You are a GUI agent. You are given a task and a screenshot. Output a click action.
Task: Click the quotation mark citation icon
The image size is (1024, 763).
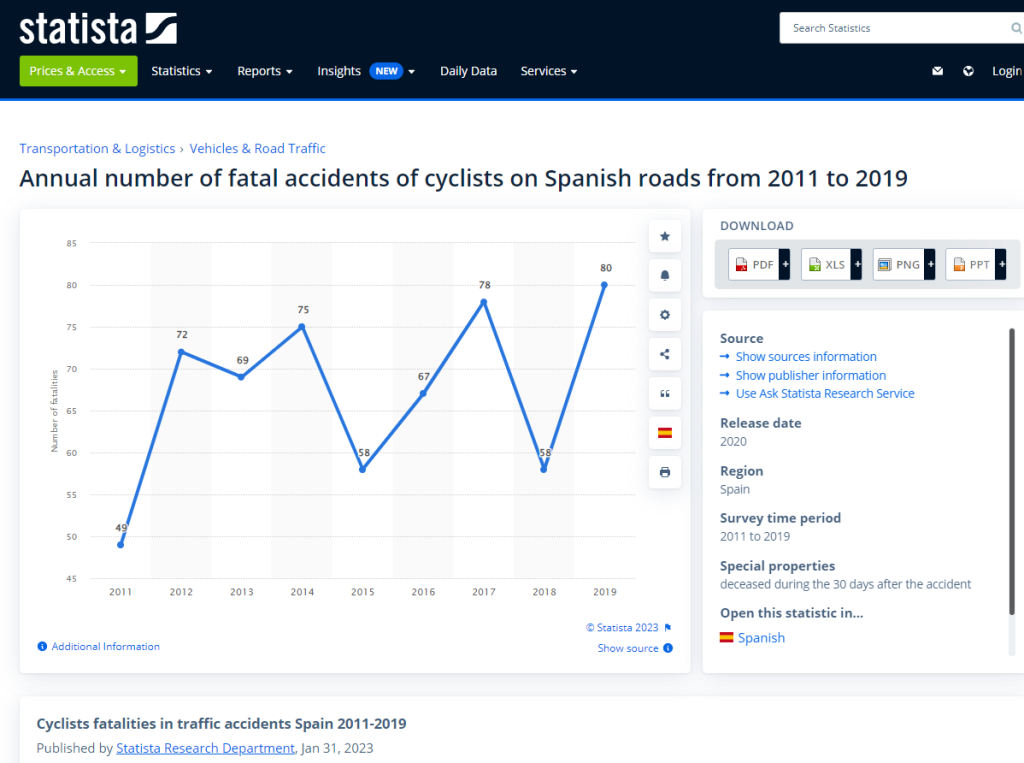click(665, 394)
